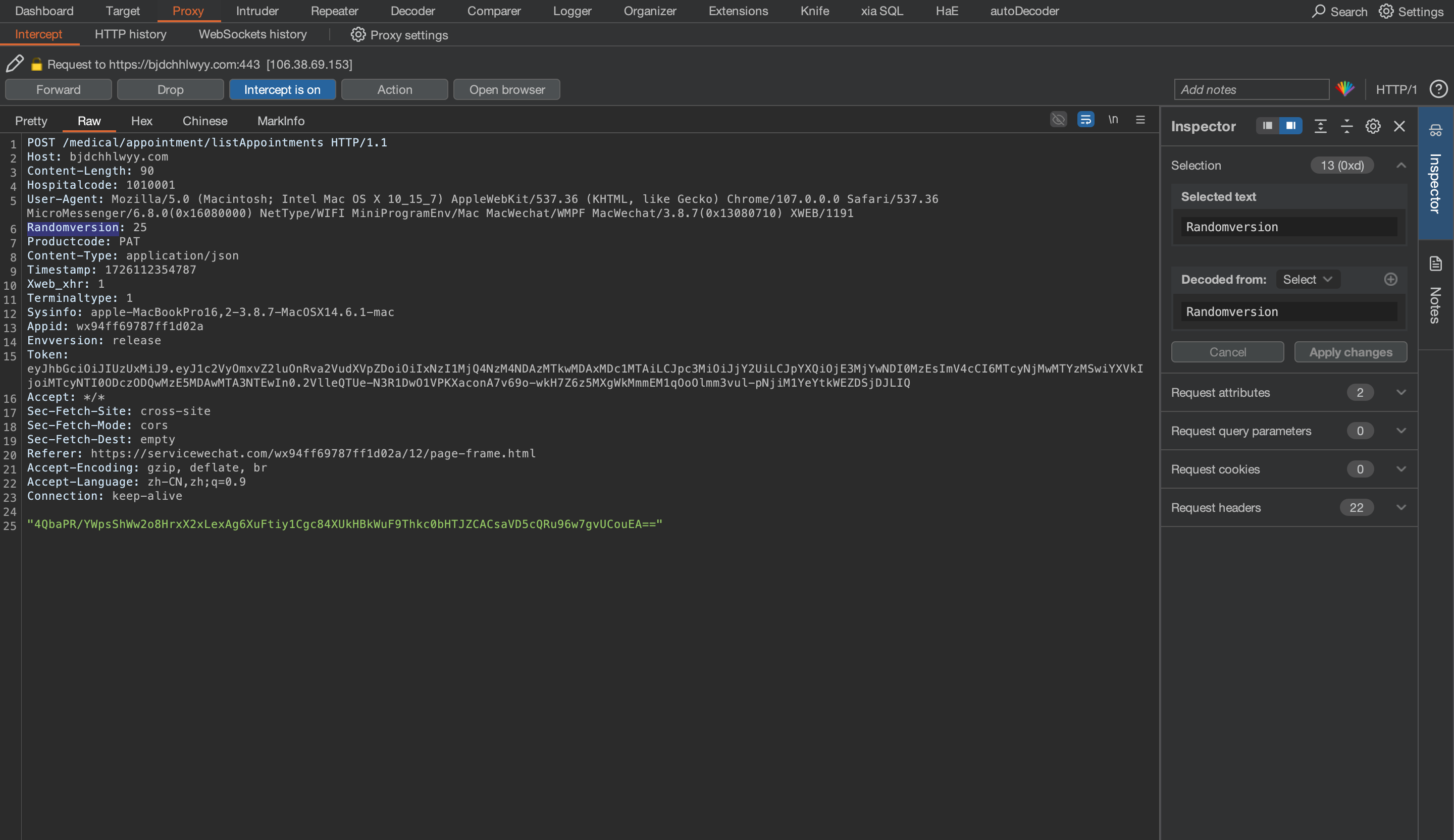Open the HaE extension tab
Screen dimensions: 1454x840
pos(947,11)
